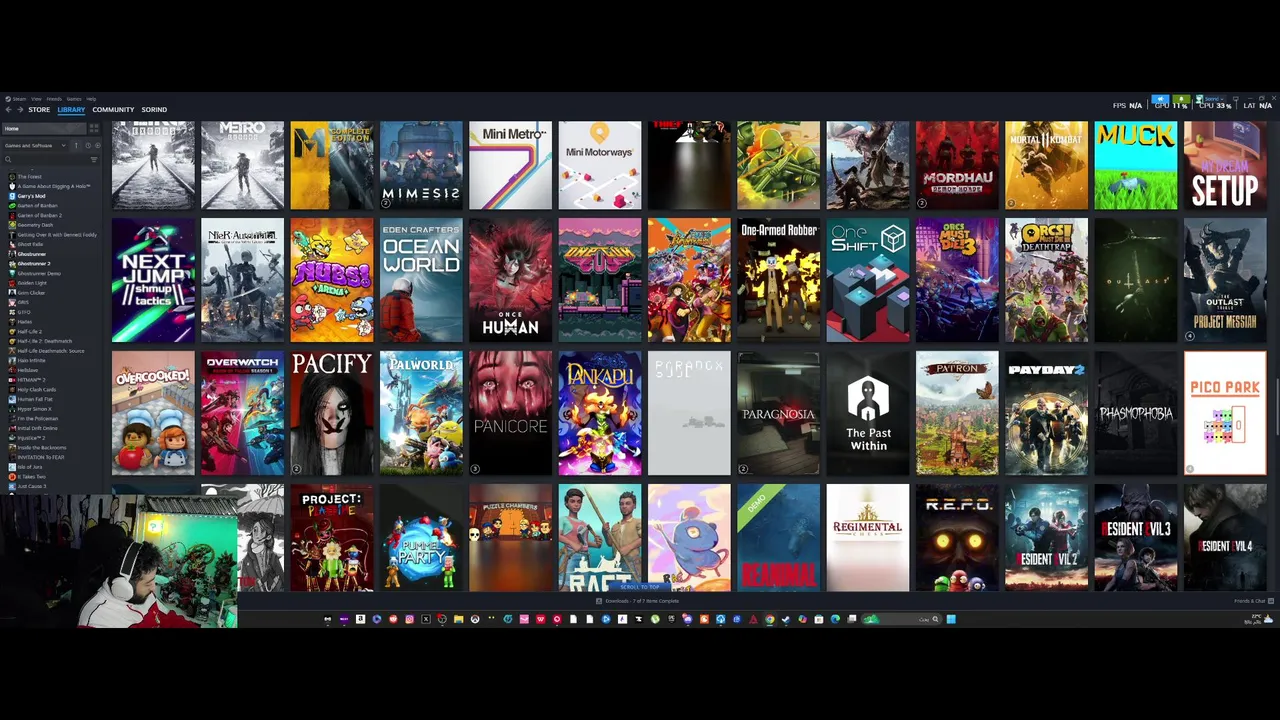
Task: Open Resident Evil 4 cover
Action: point(1225,538)
